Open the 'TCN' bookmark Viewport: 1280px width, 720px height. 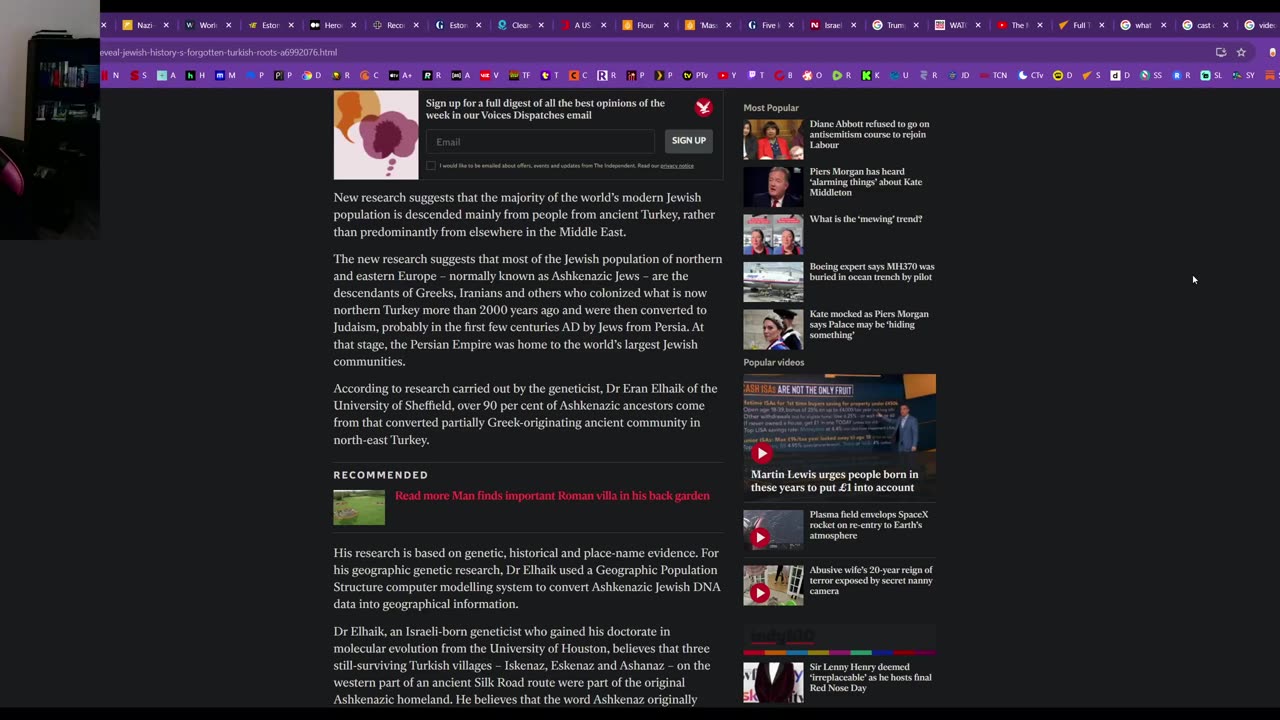(992, 75)
